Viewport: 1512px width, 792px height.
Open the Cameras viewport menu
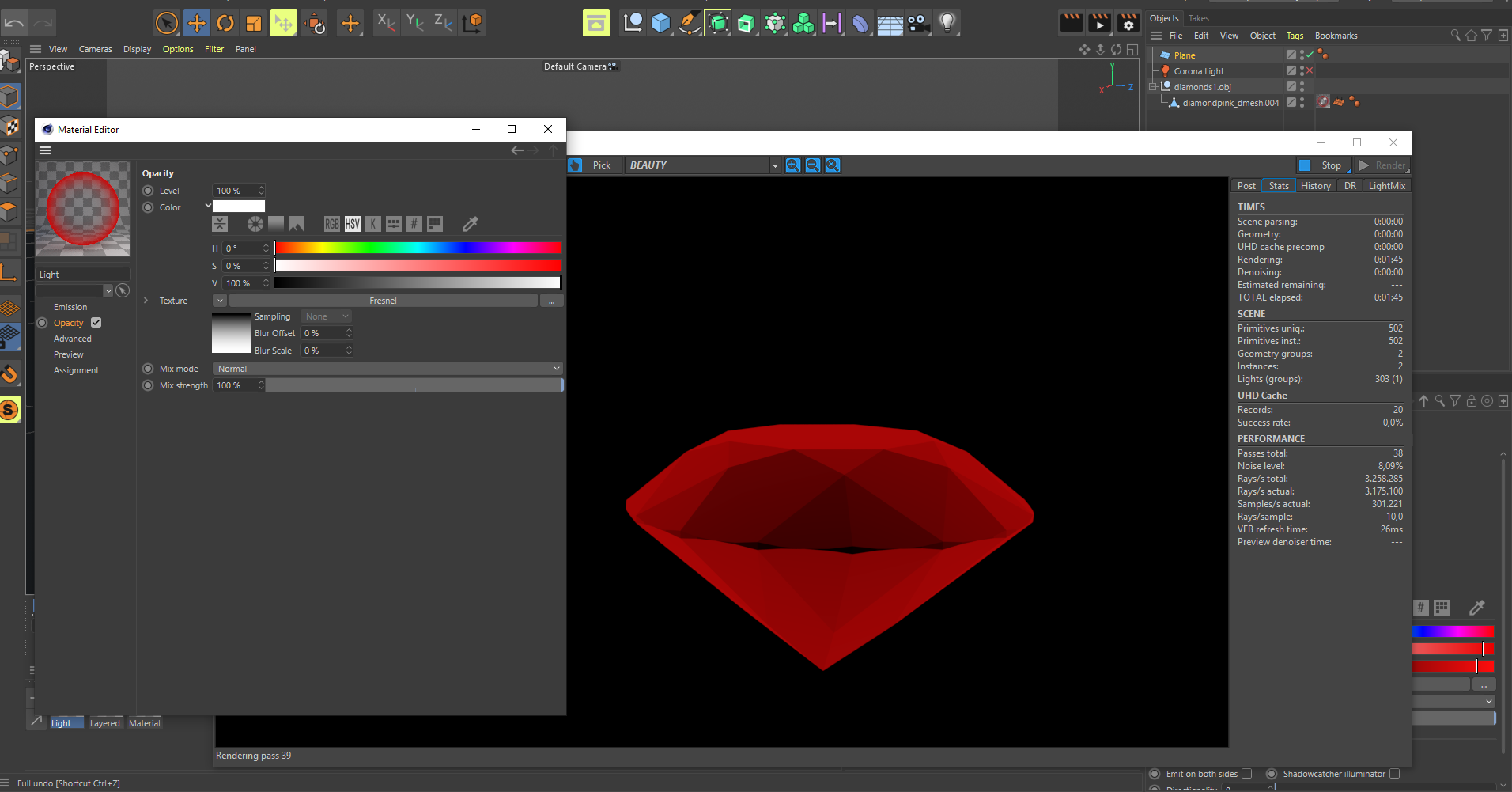pos(96,49)
